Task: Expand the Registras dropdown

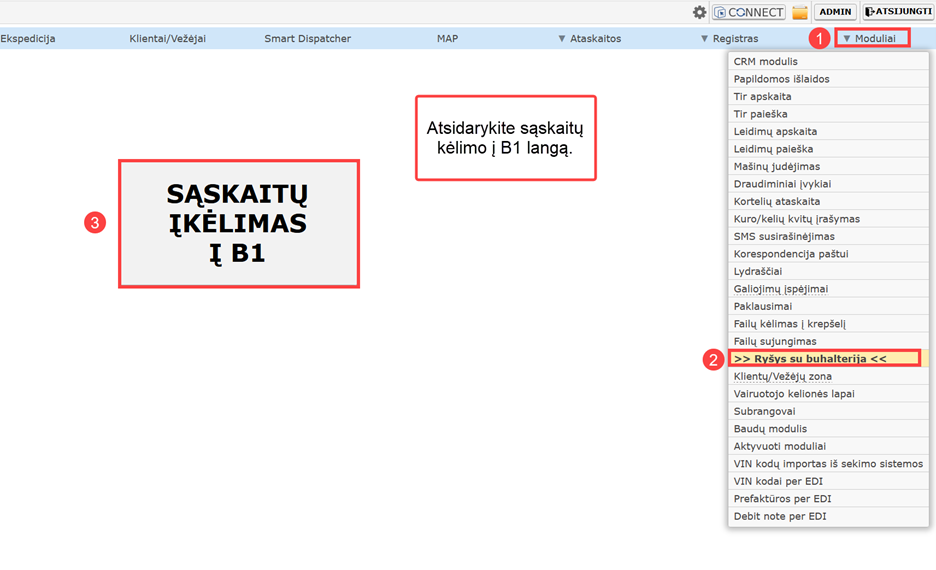Action: tap(729, 38)
